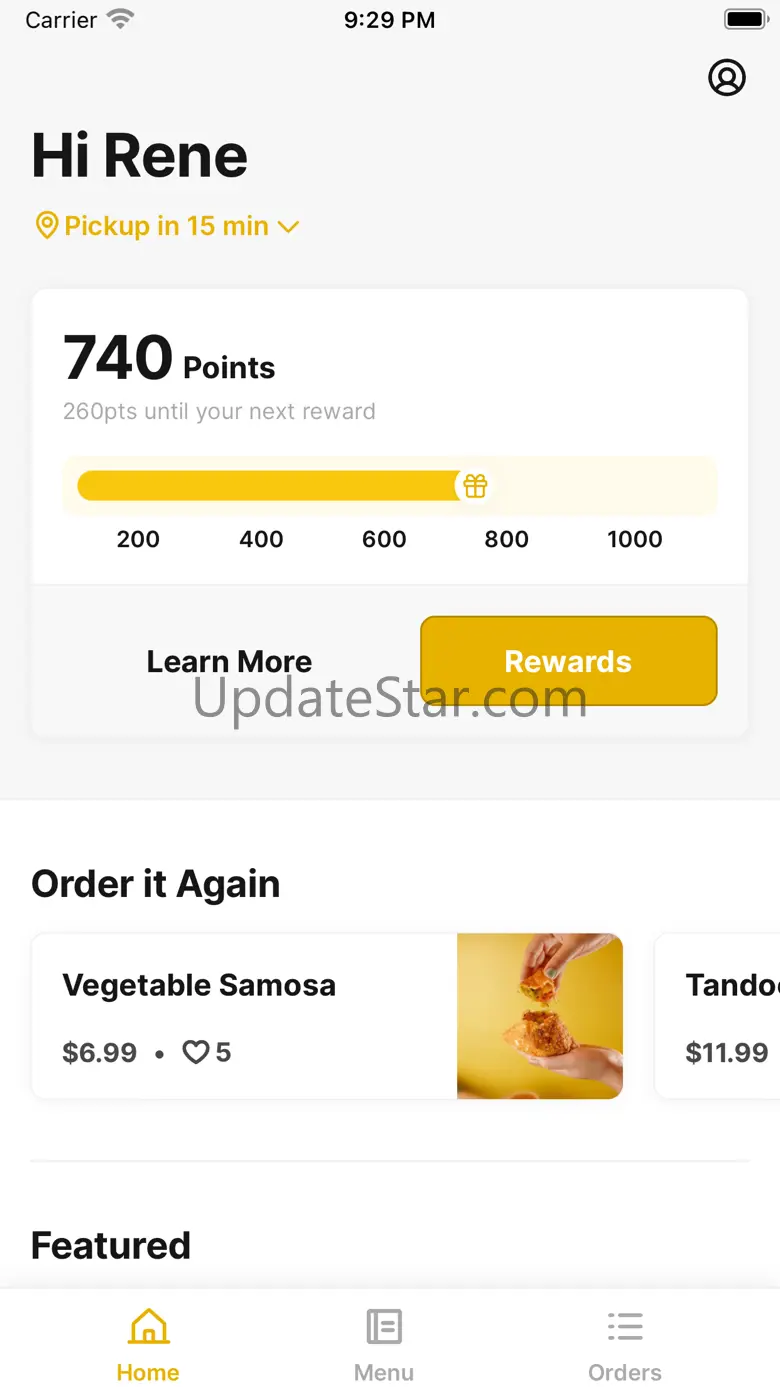This screenshot has height=1387, width=780.
Task: Tap the Wi-Fi status icon
Action: tap(121, 19)
